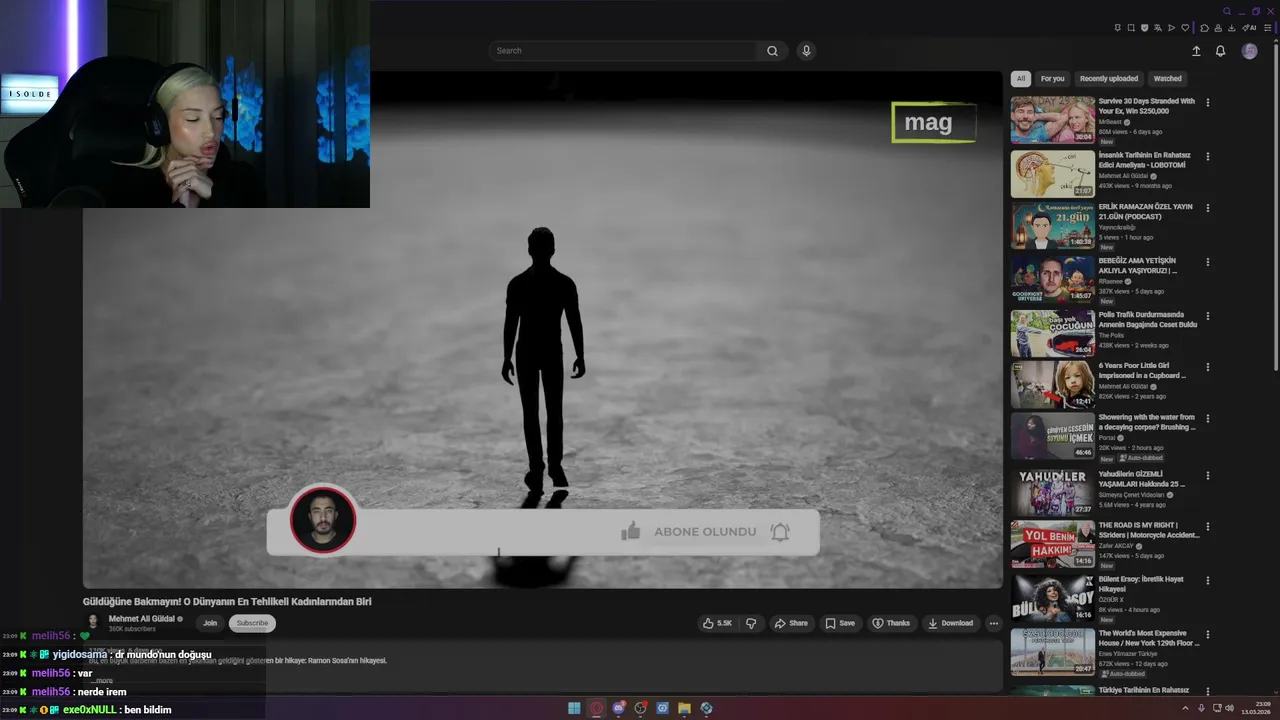Click the video title Güldüğüne Bakmayın!
The height and width of the screenshot is (720, 1280).
tap(227, 602)
